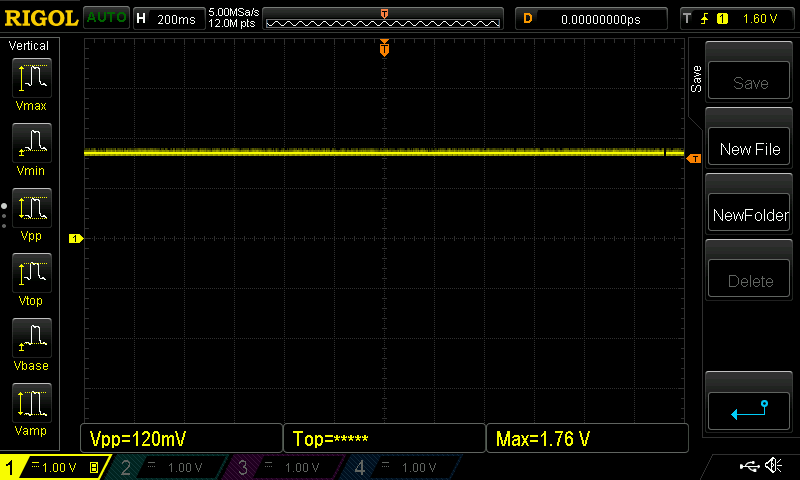Image resolution: width=800 pixels, height=480 pixels.
Task: Select the Vtop measurement icon
Action: tap(32, 272)
